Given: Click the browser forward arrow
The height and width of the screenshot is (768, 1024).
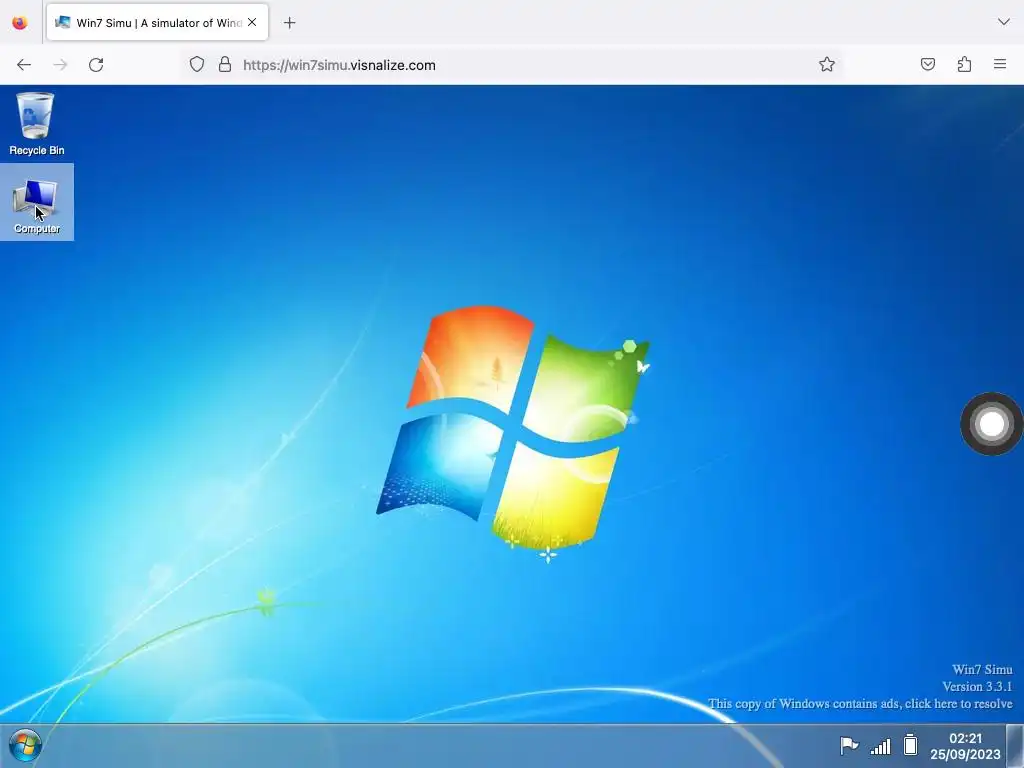Looking at the screenshot, I should (60, 65).
